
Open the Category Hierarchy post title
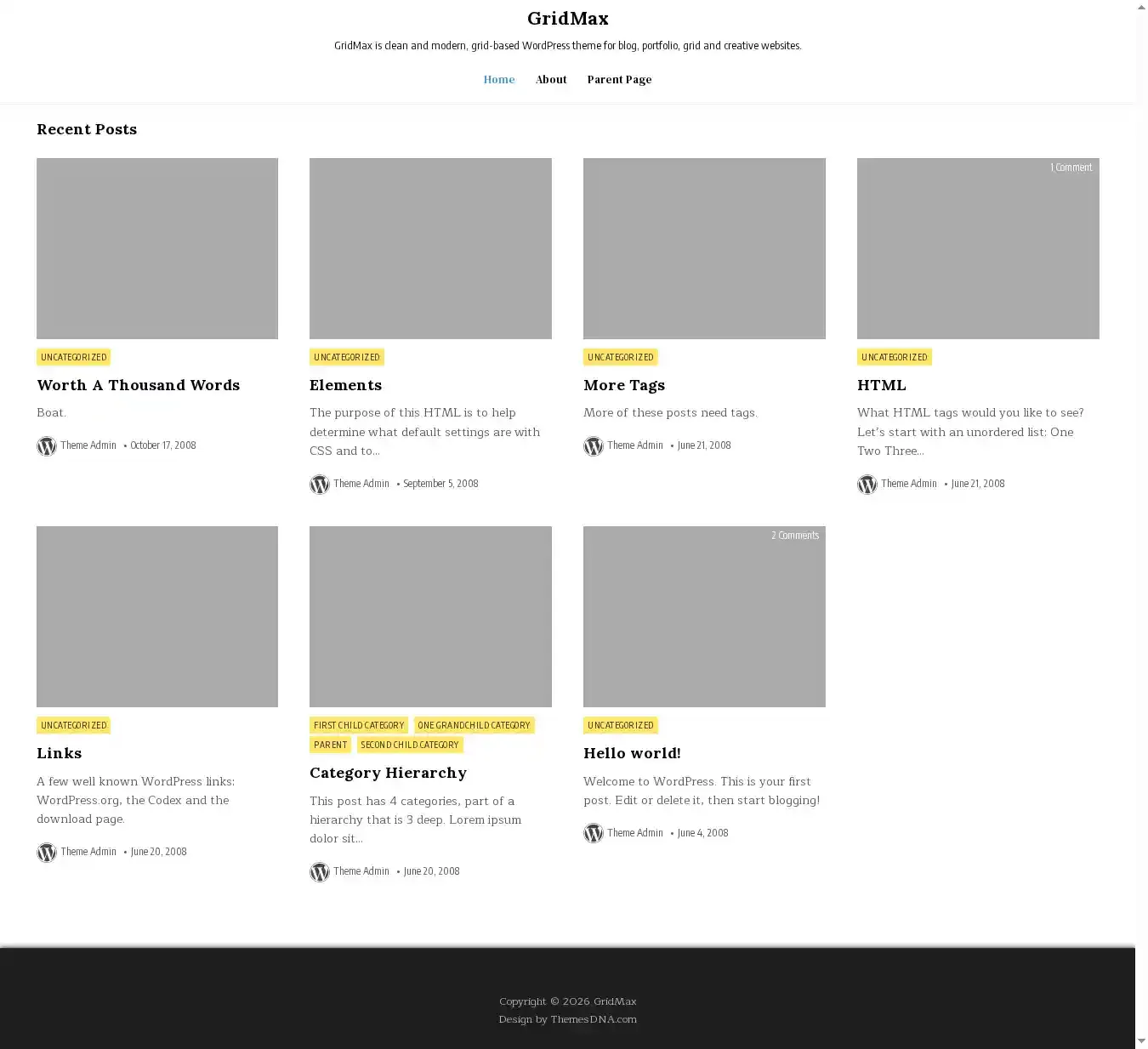coord(388,773)
